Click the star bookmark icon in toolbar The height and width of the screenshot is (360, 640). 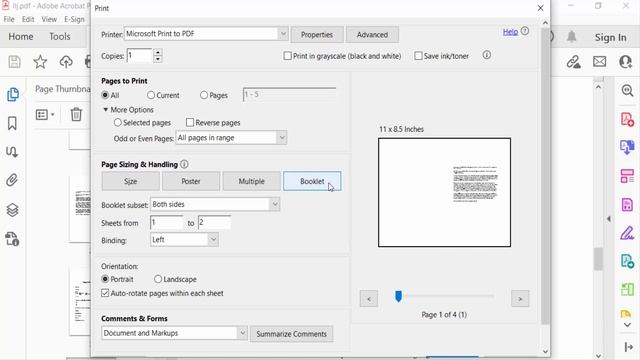pyautogui.click(x=40, y=62)
